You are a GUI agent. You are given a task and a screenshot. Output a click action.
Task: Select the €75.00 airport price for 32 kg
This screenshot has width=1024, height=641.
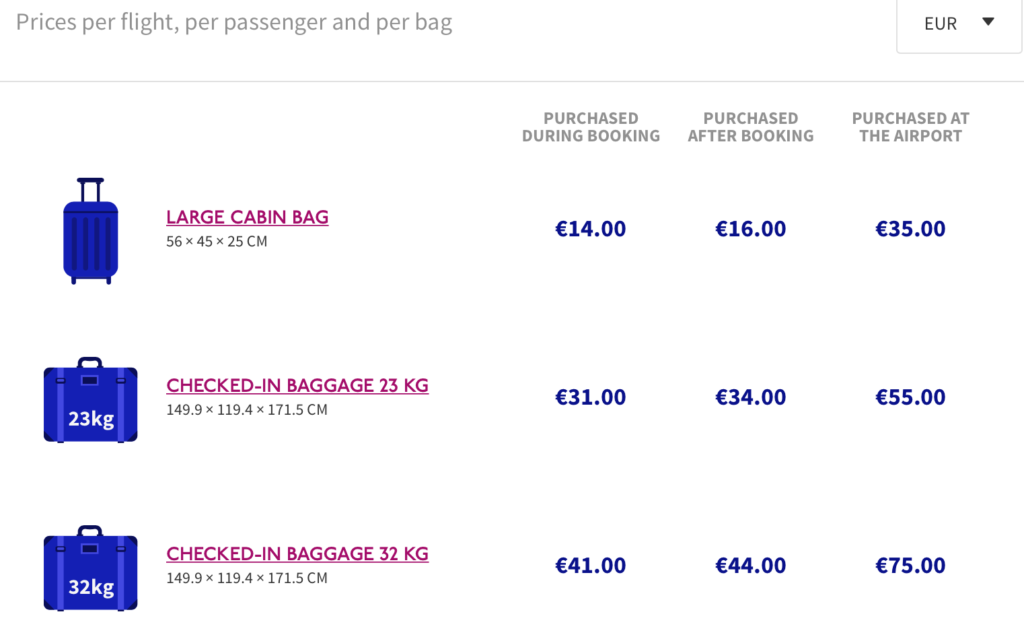pyautogui.click(x=910, y=565)
